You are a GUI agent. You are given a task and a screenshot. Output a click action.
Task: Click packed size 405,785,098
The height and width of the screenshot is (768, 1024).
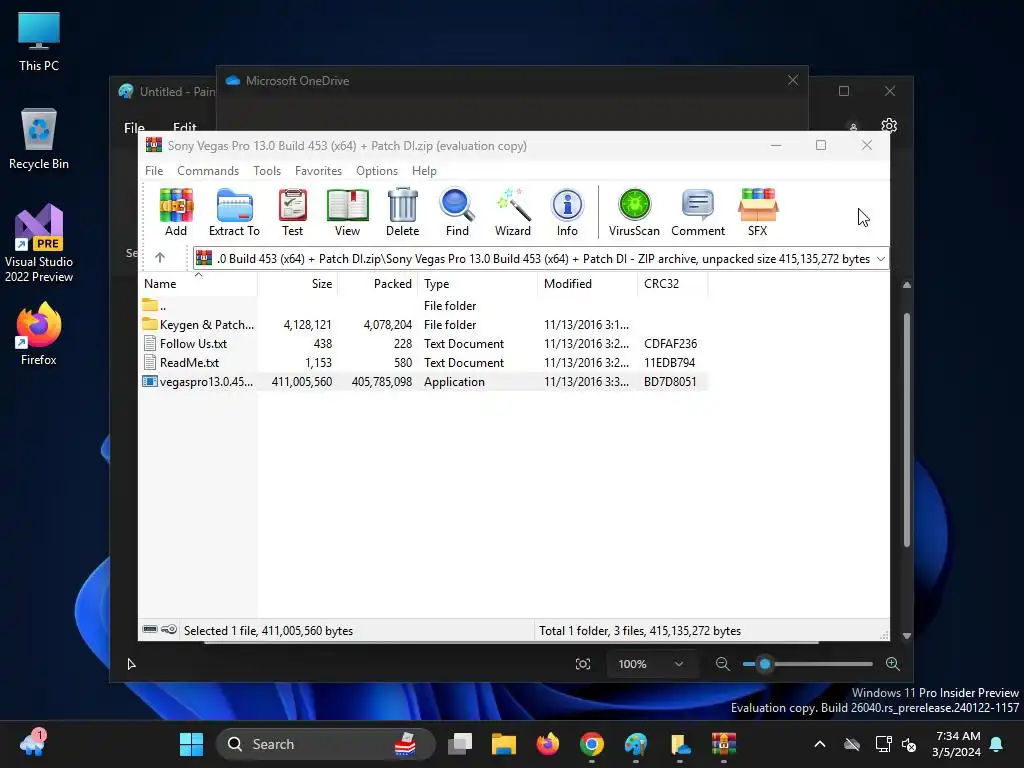(x=381, y=381)
